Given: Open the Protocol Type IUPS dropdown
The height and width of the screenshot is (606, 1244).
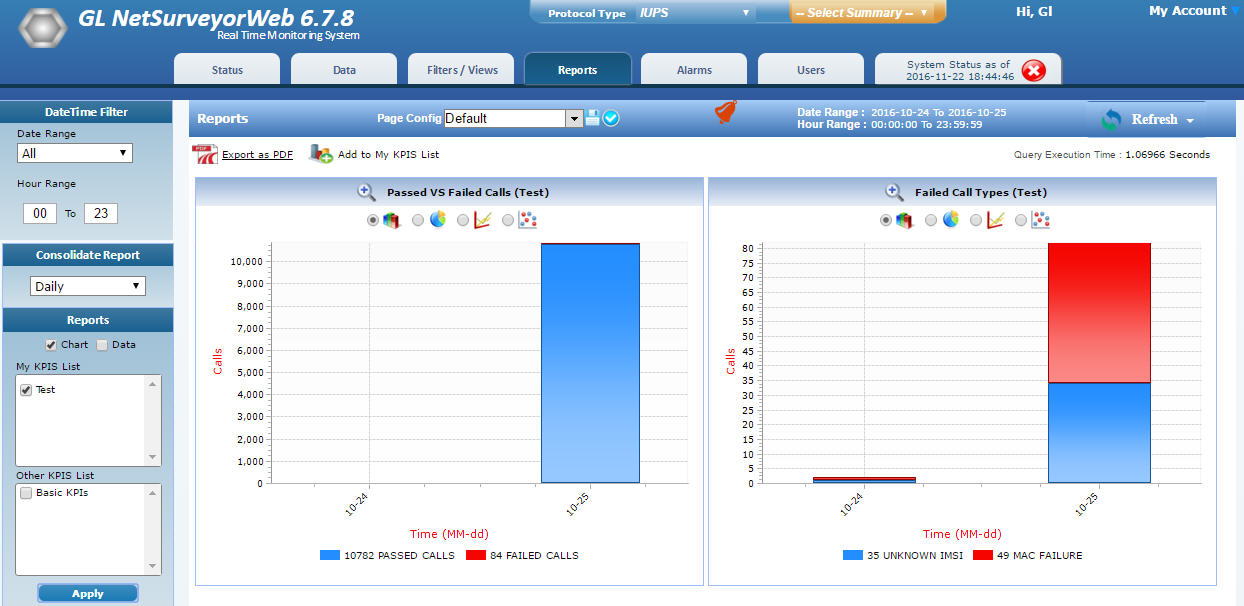Looking at the screenshot, I should (x=695, y=13).
